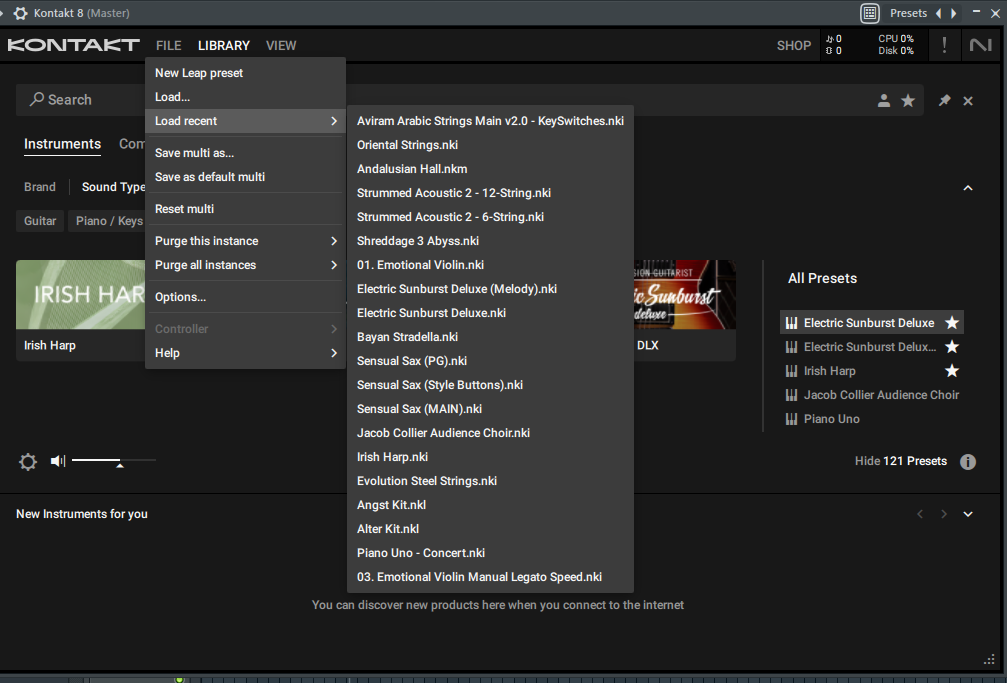
Task: Adjust the preview volume slider
Action: [119, 461]
